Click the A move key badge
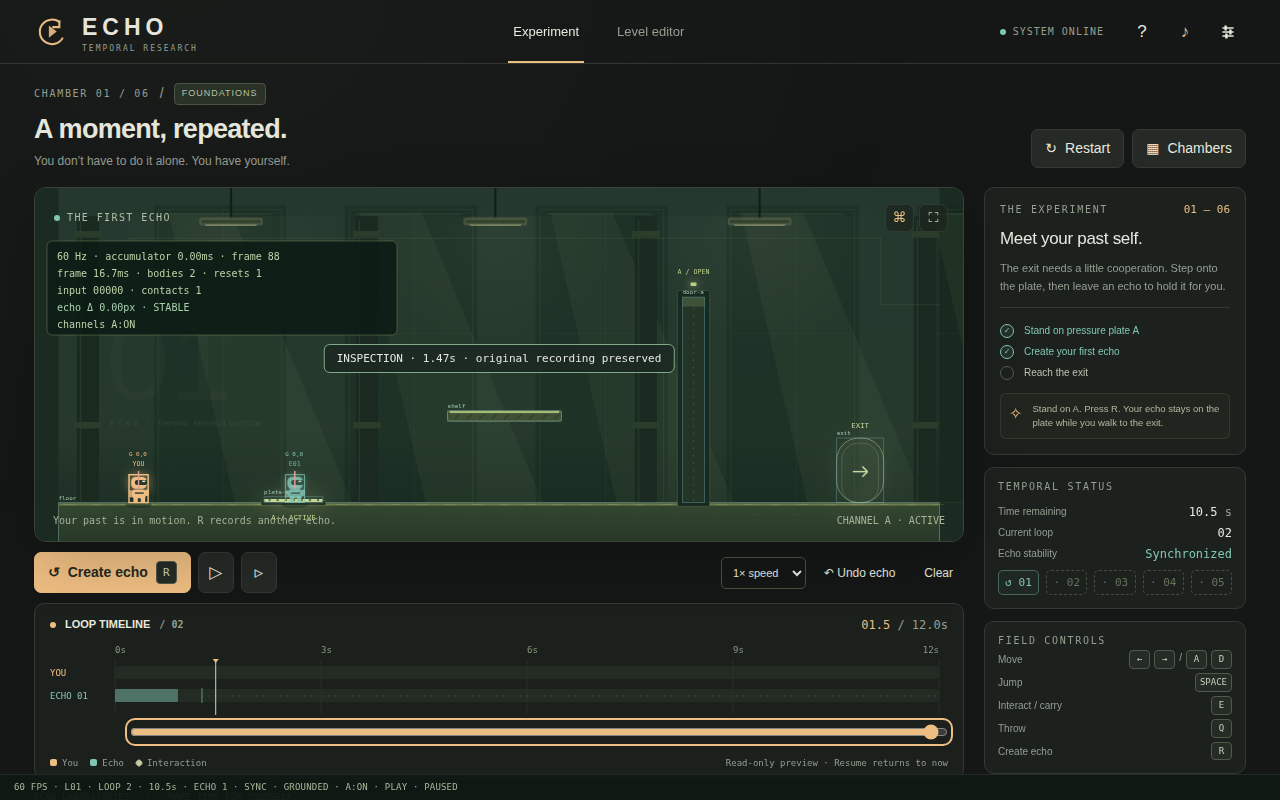The width and height of the screenshot is (1280, 800). click(x=1196, y=659)
